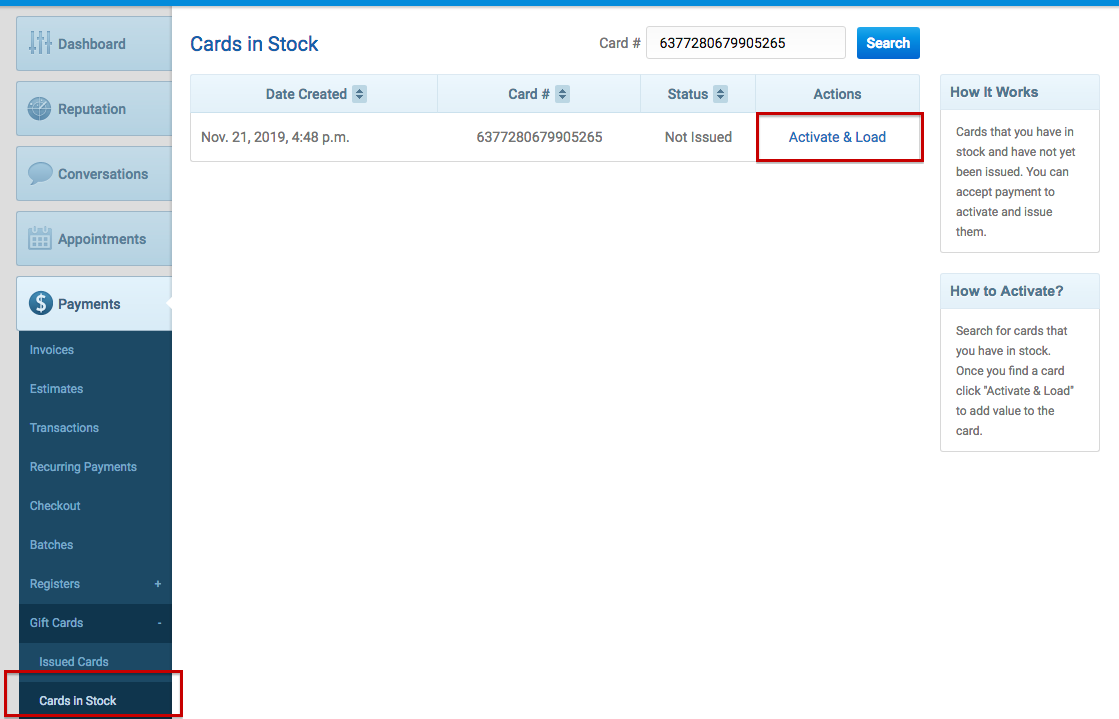
Task: Select card number 6377280679905265 in table row
Action: [x=540, y=137]
